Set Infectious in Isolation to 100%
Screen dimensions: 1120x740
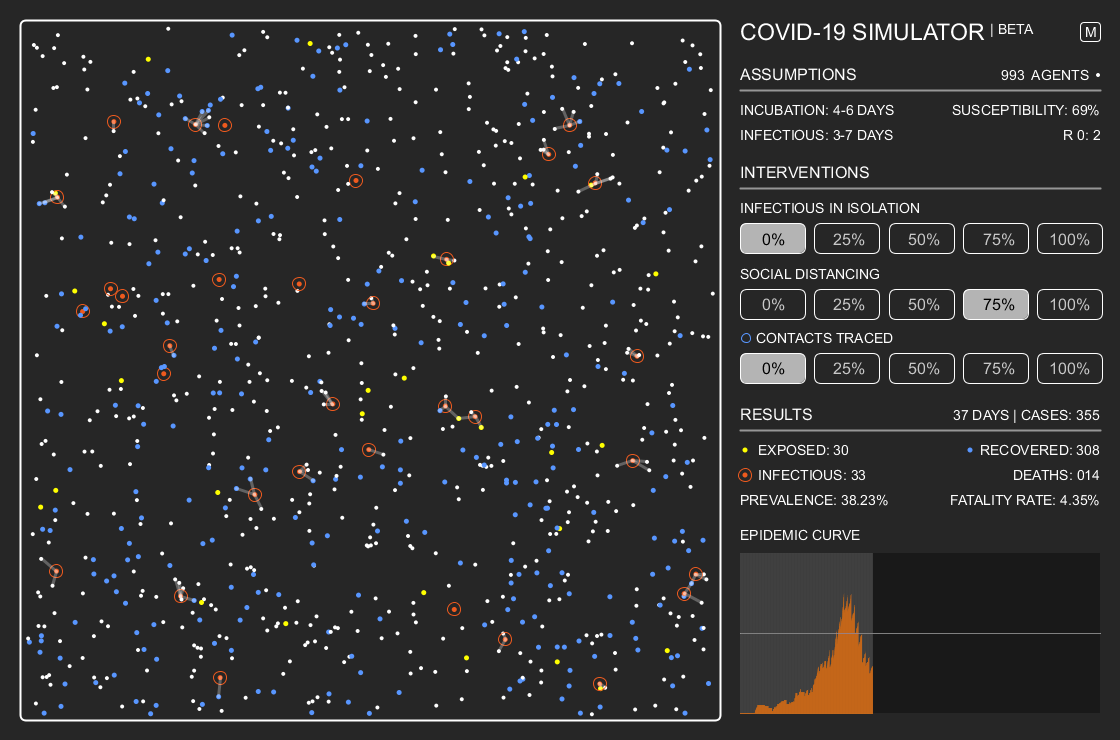pos(1069,238)
